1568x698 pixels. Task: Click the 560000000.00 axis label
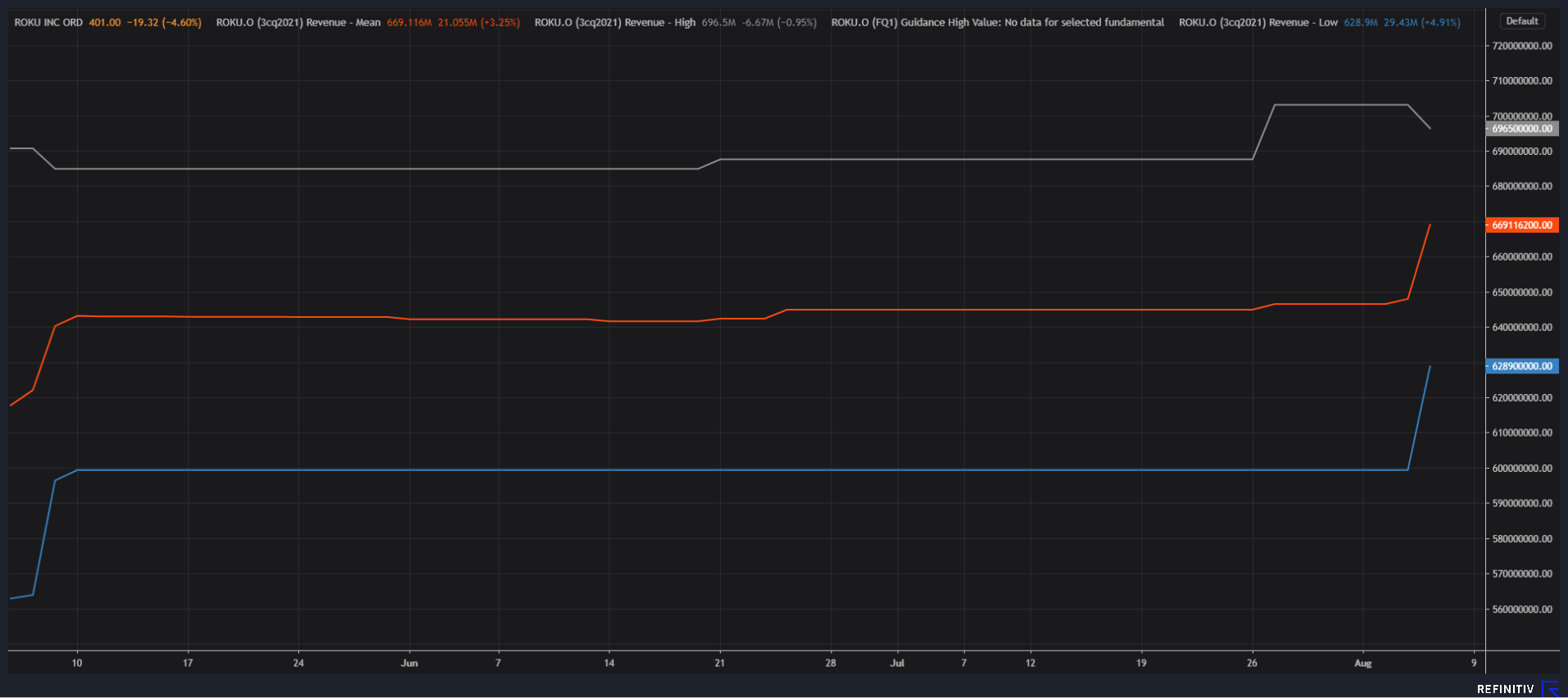pyautogui.click(x=1522, y=610)
